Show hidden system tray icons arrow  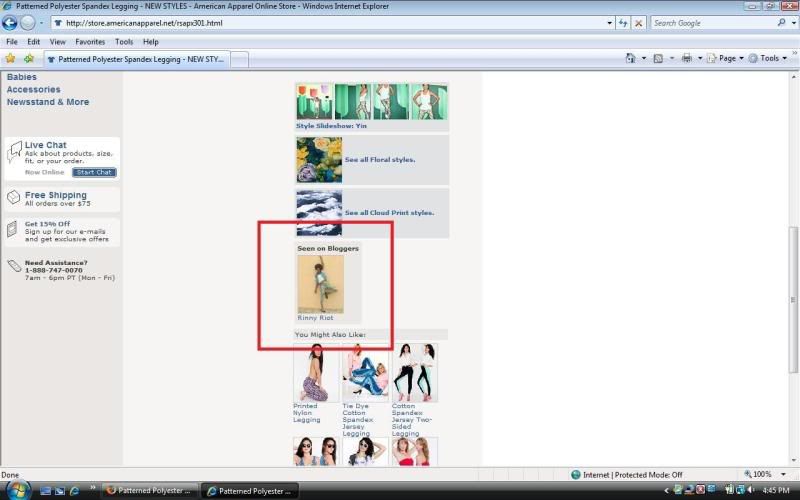coord(666,490)
